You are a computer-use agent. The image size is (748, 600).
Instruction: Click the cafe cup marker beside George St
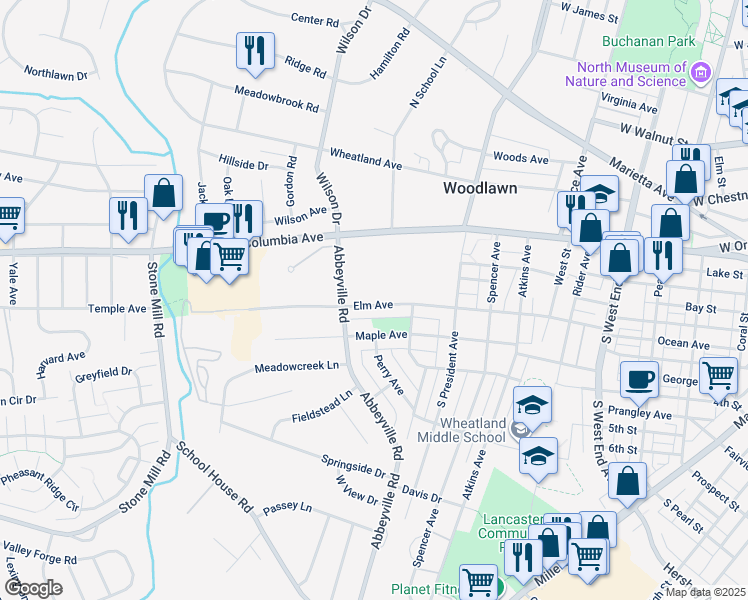tap(640, 382)
